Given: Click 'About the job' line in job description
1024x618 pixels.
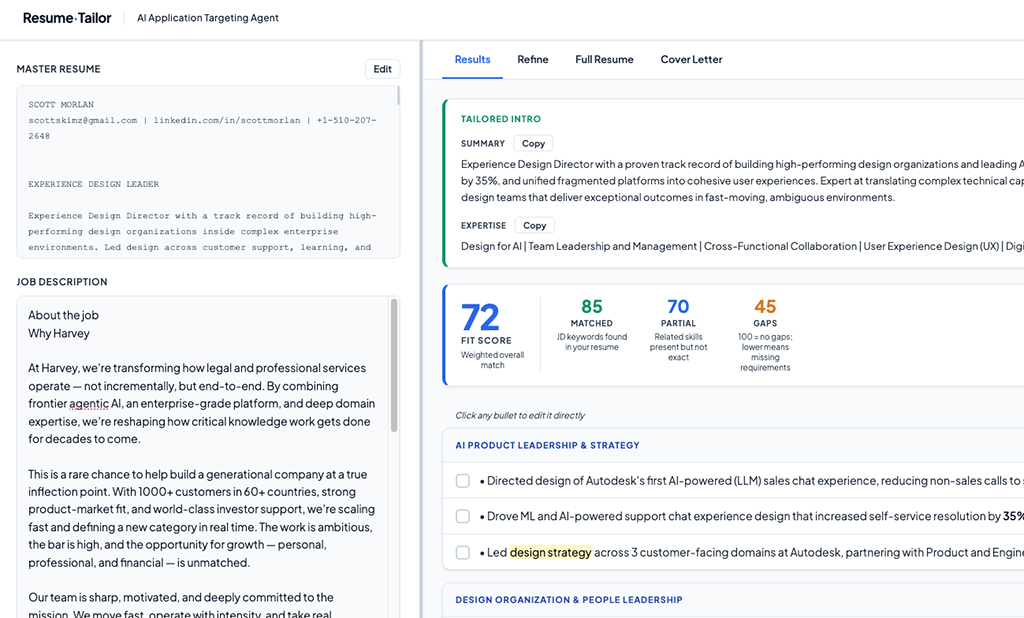Looking at the screenshot, I should tap(63, 316).
